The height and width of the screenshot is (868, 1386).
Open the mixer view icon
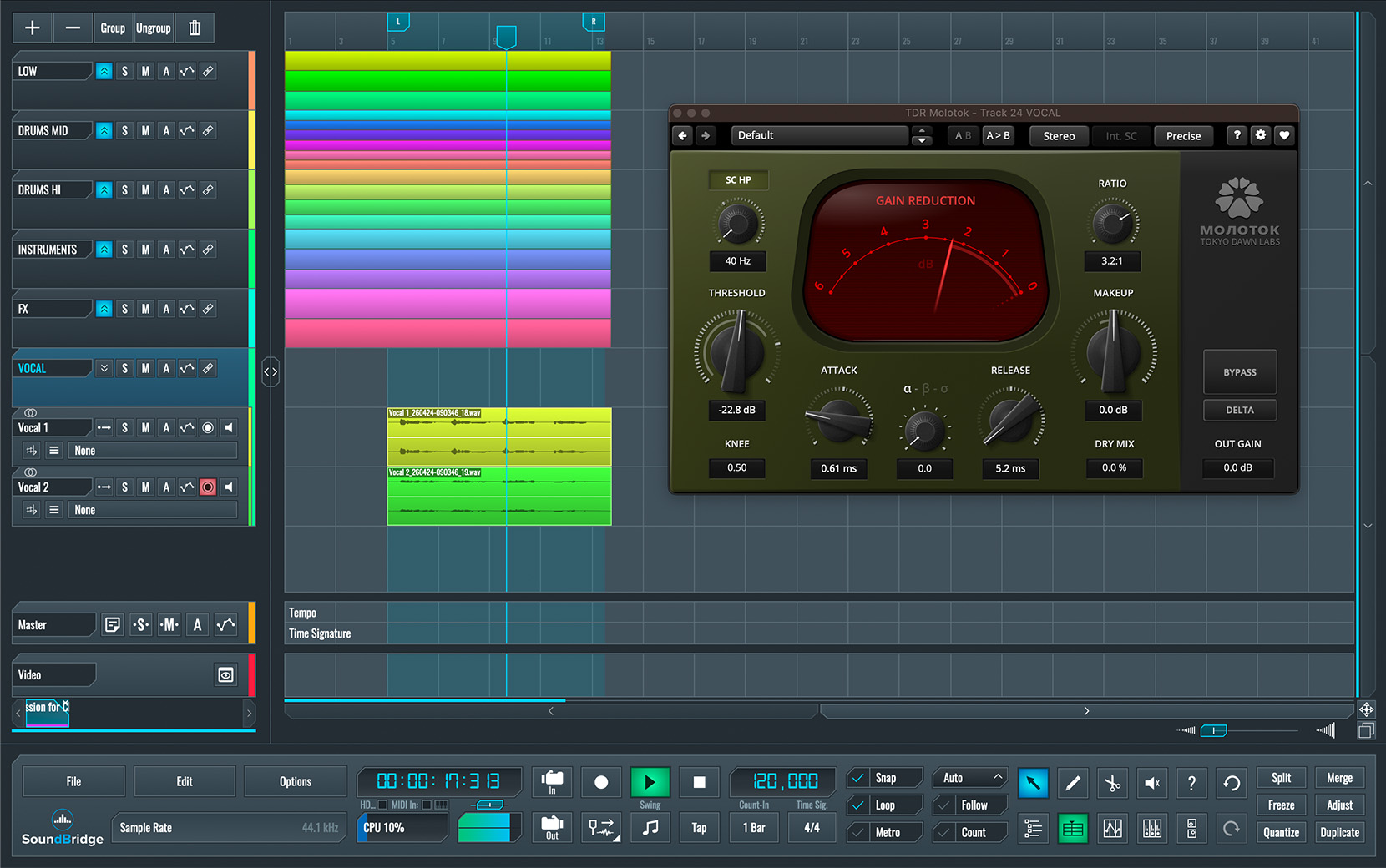1152,829
